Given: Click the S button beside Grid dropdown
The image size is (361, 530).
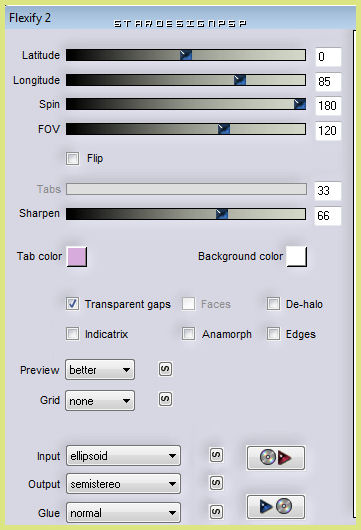Looking at the screenshot, I should coord(165,399).
